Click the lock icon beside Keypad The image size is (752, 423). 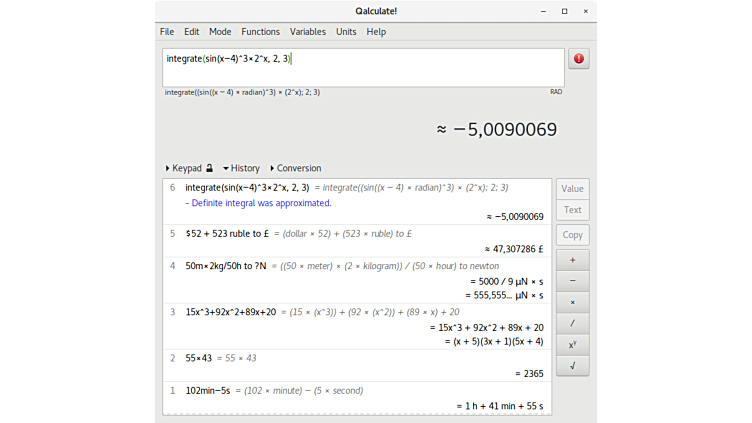209,168
